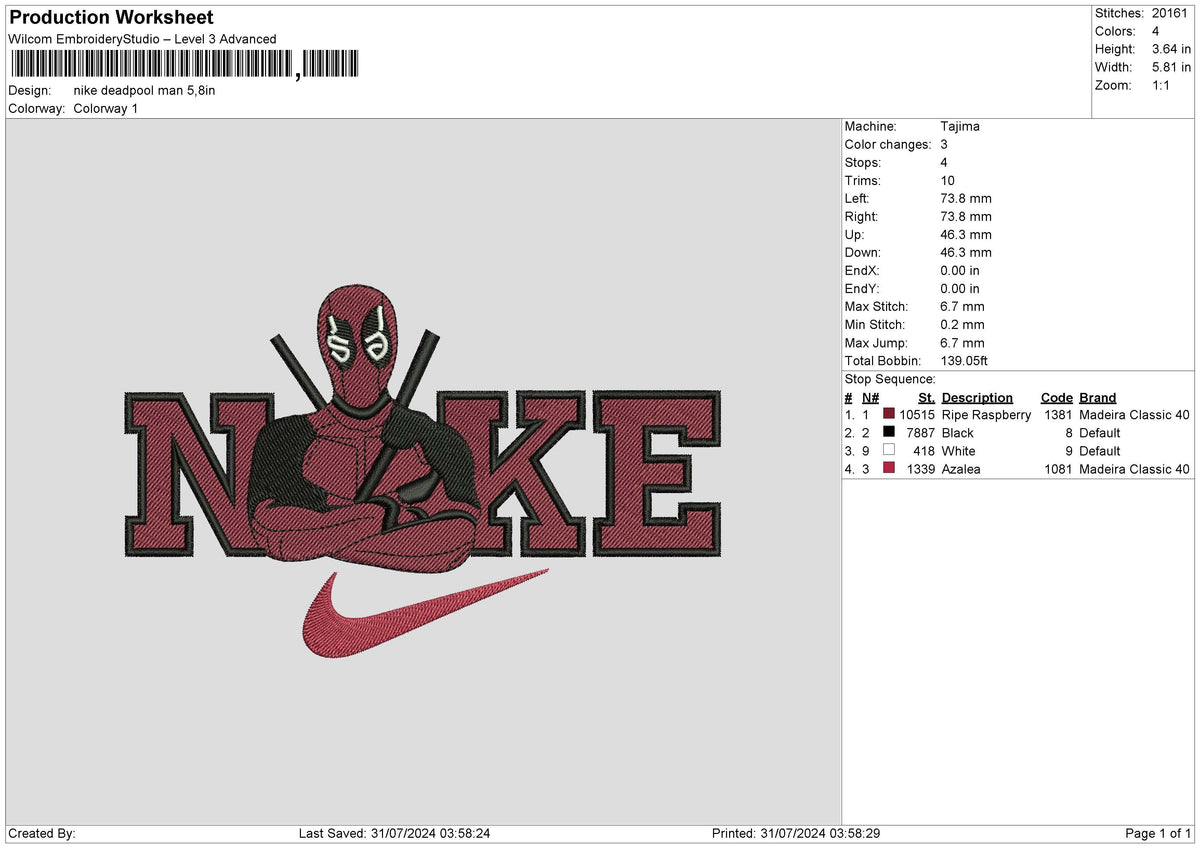Click the Black thread color swatch

coord(887,433)
